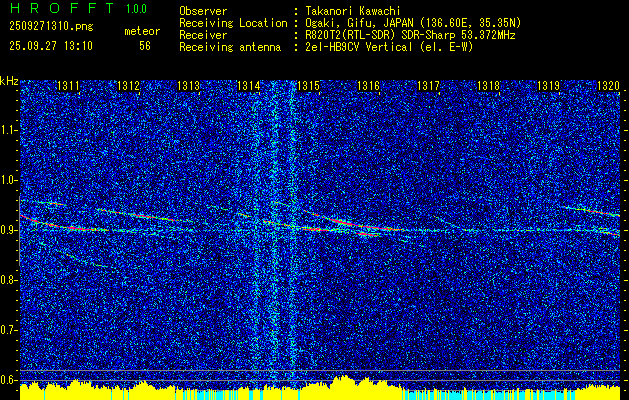Click the 1.0 kHz axis label
The height and width of the screenshot is (400, 629).
(x=9, y=180)
